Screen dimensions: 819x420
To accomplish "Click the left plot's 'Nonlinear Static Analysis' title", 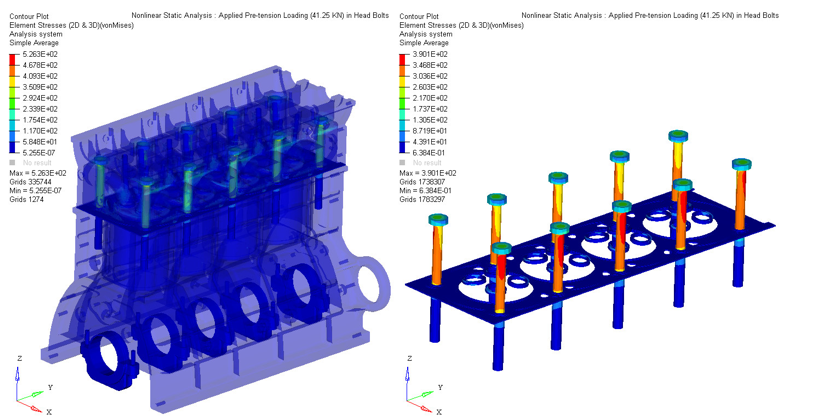I will pos(249,16).
